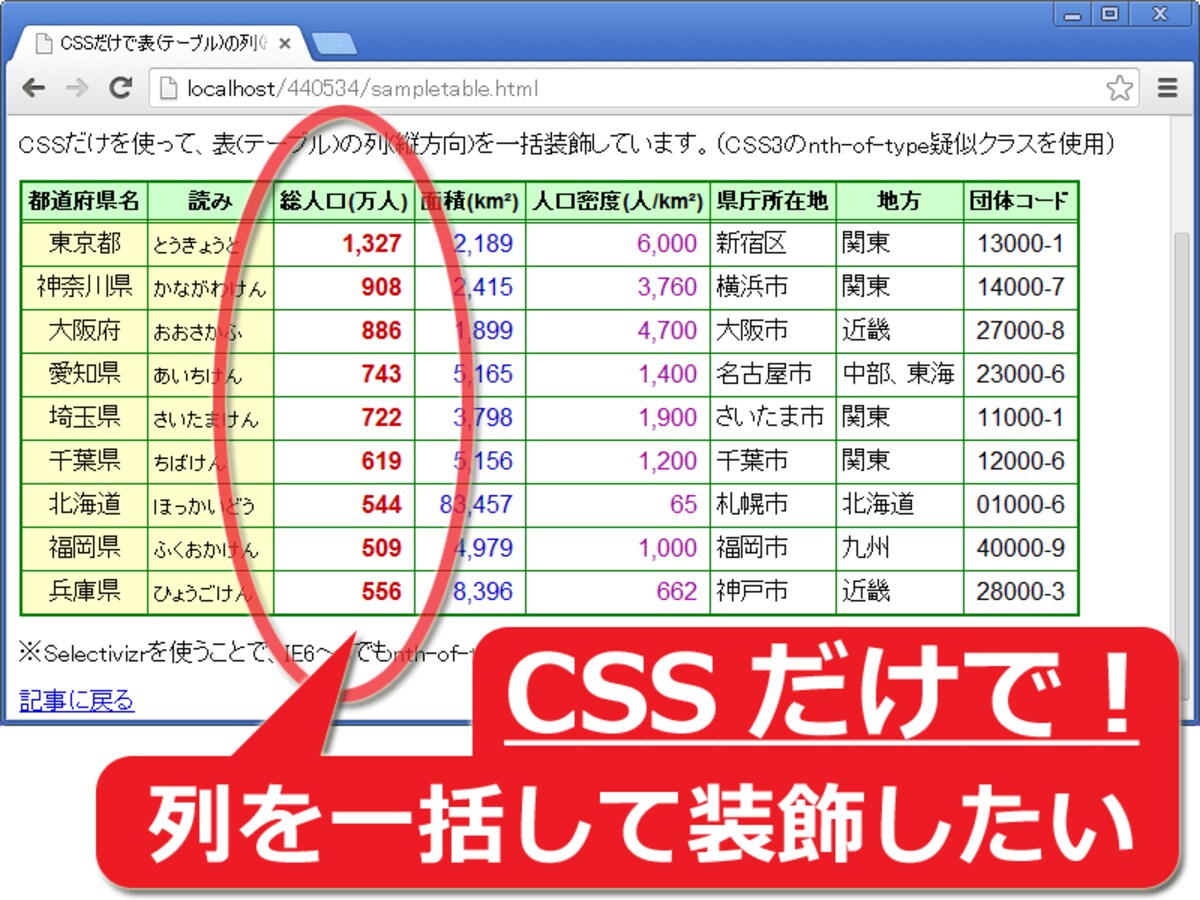Close the browser window

pyautogui.click(x=1160, y=14)
